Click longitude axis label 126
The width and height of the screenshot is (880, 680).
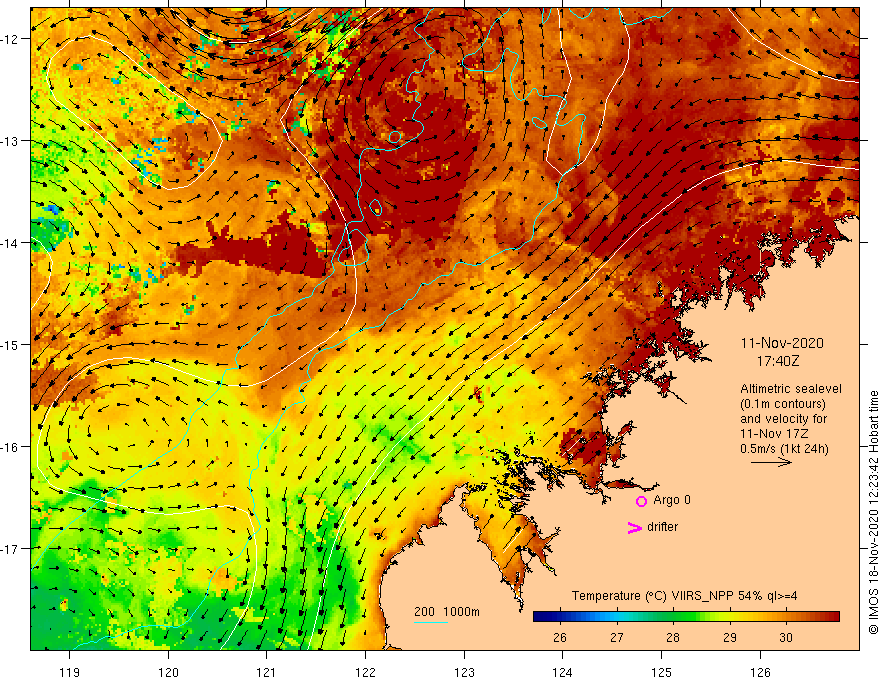[x=760, y=672]
